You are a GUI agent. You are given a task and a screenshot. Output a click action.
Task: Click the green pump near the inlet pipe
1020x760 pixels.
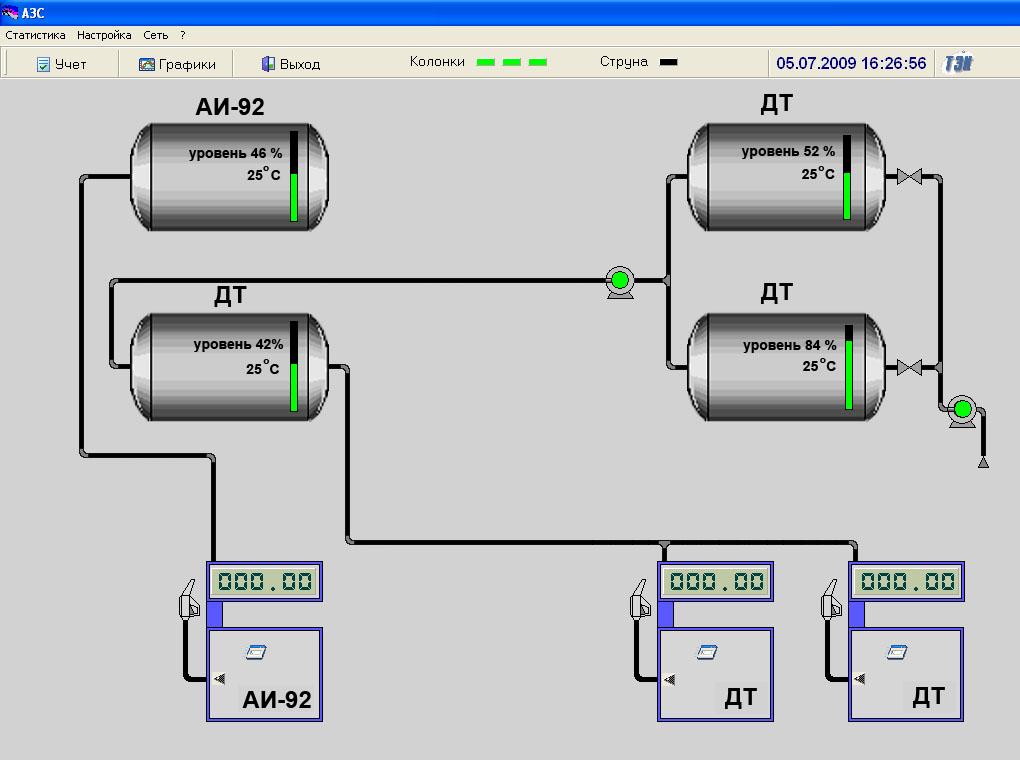coord(962,408)
